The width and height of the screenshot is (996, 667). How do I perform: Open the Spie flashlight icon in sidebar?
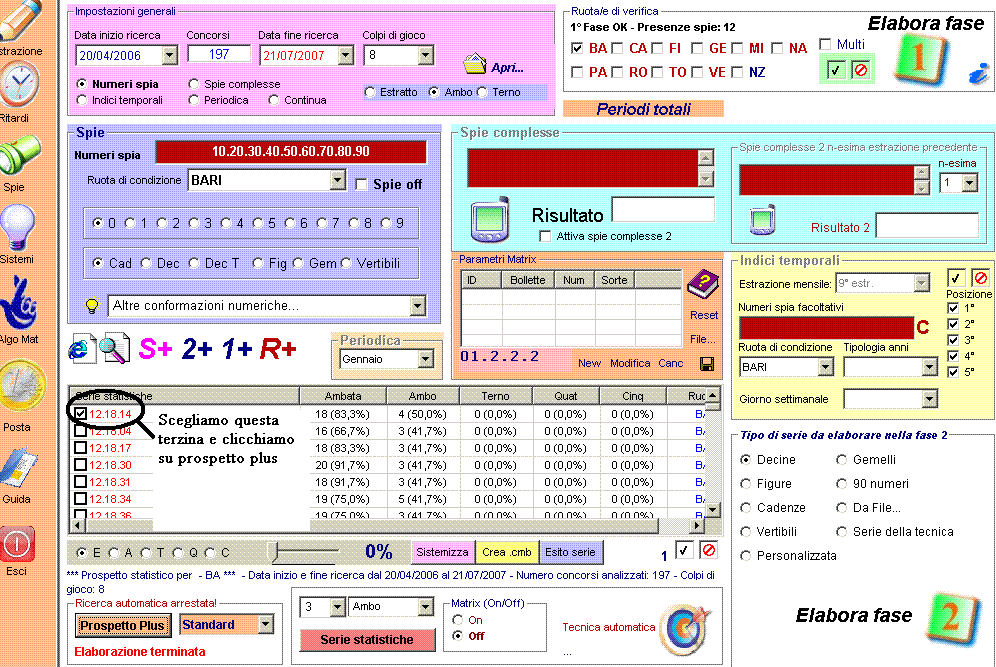[19, 155]
